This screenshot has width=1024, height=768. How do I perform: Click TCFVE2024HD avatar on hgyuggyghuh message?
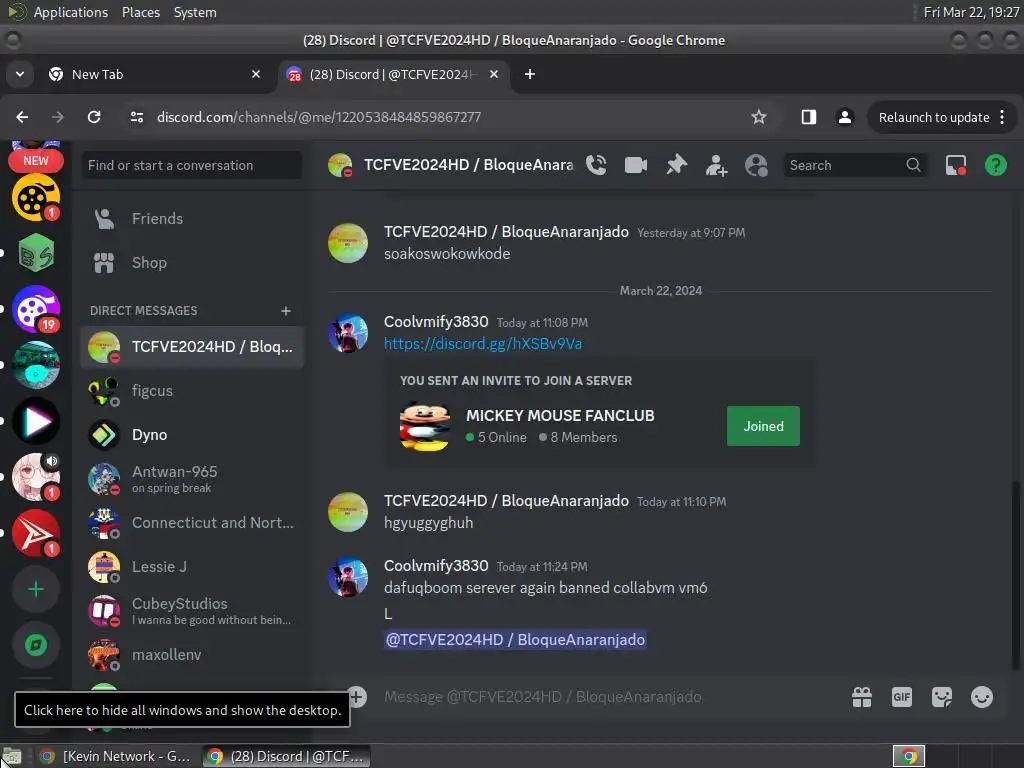347,512
